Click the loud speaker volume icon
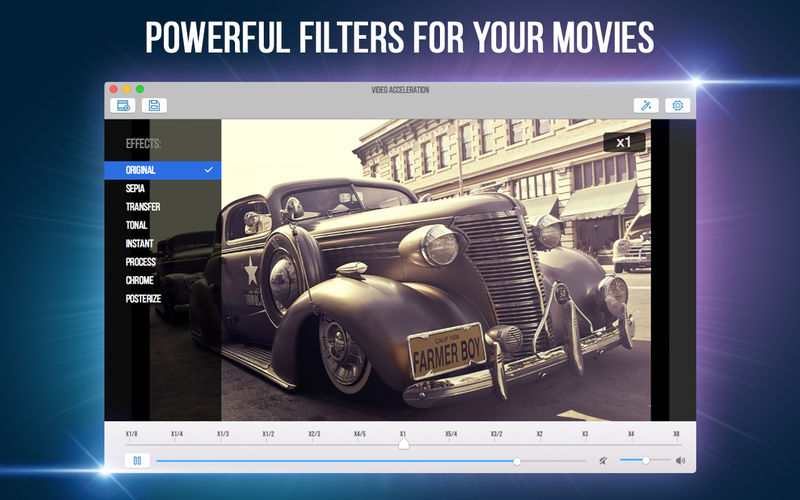The height and width of the screenshot is (500, 800). click(680, 461)
